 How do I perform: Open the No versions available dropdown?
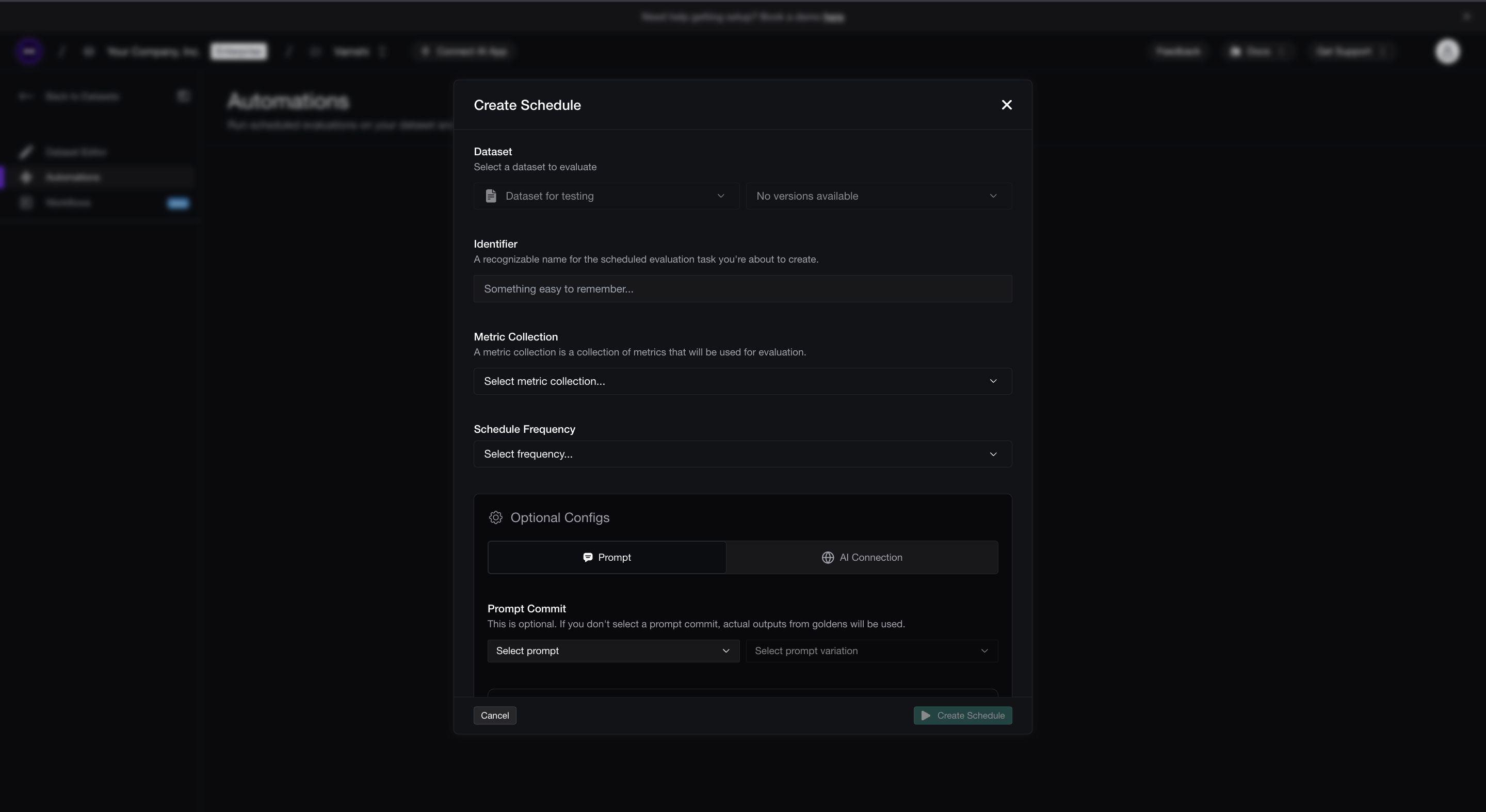click(x=879, y=196)
